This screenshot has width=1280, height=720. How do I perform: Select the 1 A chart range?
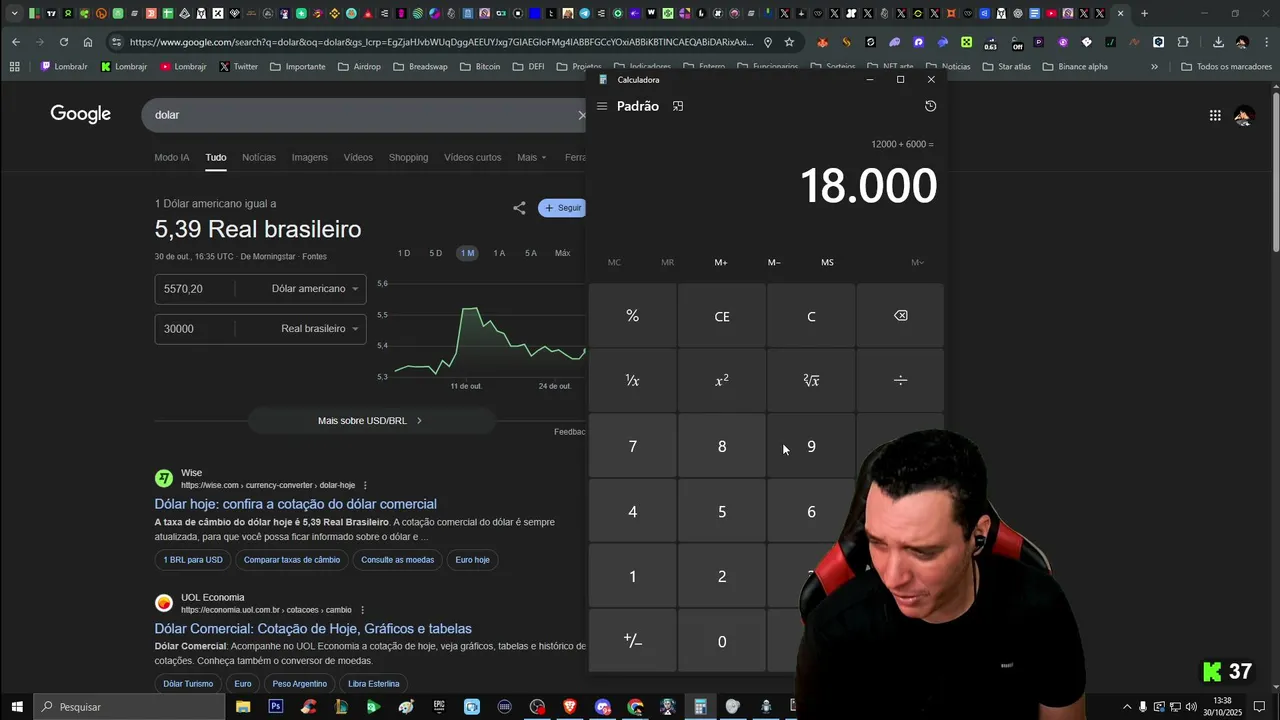tap(499, 253)
